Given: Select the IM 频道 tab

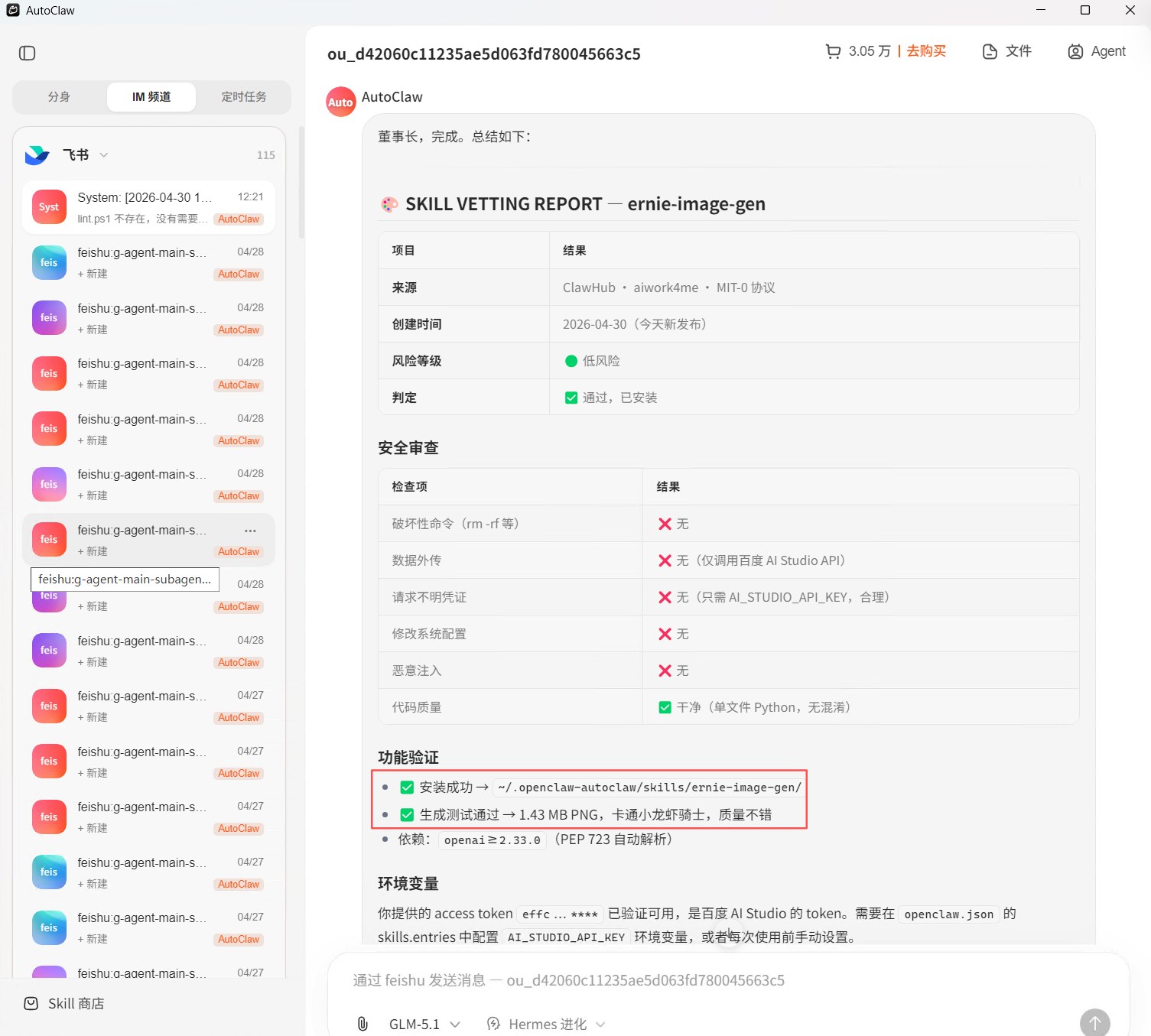Looking at the screenshot, I should point(151,97).
